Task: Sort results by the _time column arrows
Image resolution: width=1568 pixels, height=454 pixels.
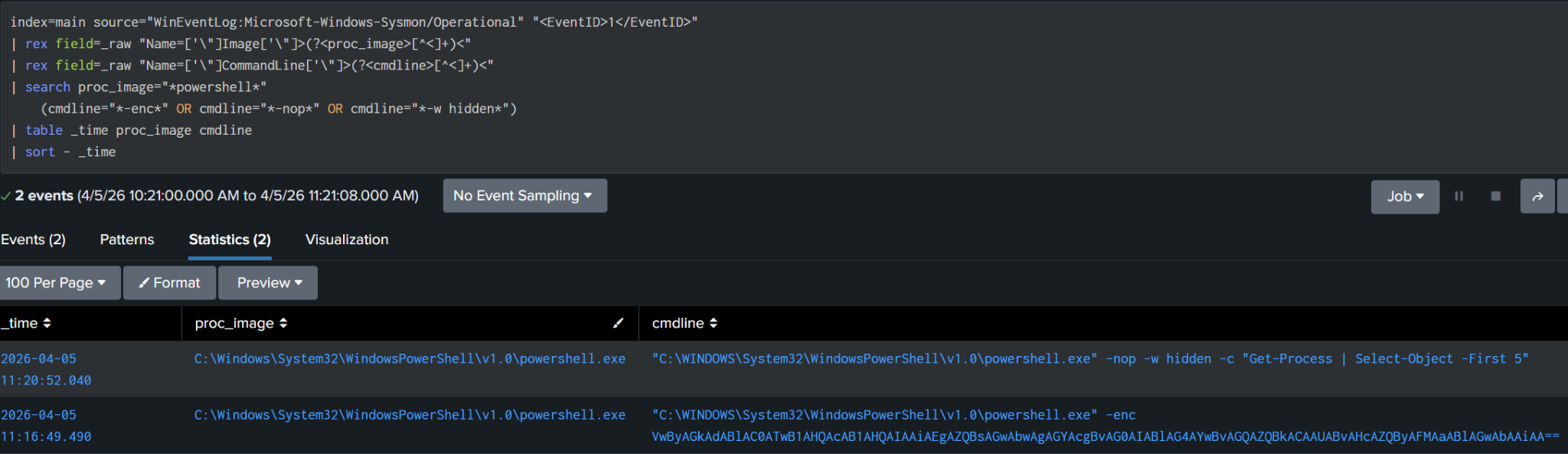Action: click(47, 323)
